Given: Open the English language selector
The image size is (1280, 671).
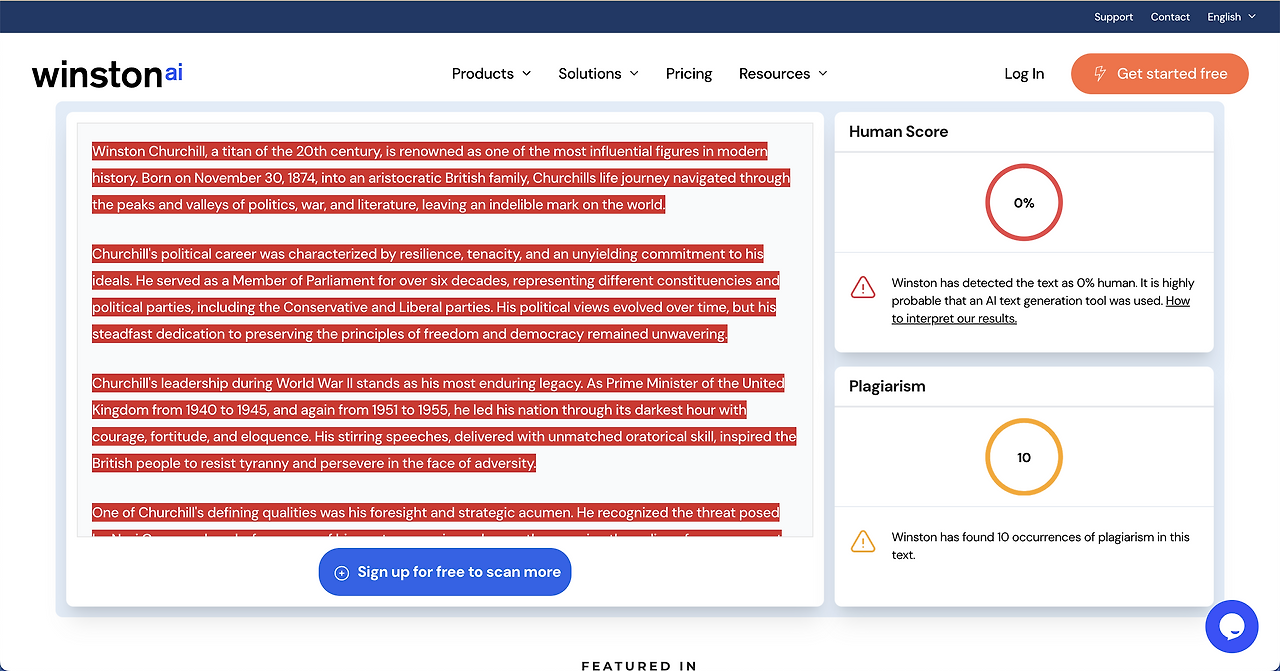Looking at the screenshot, I should tap(1231, 17).
